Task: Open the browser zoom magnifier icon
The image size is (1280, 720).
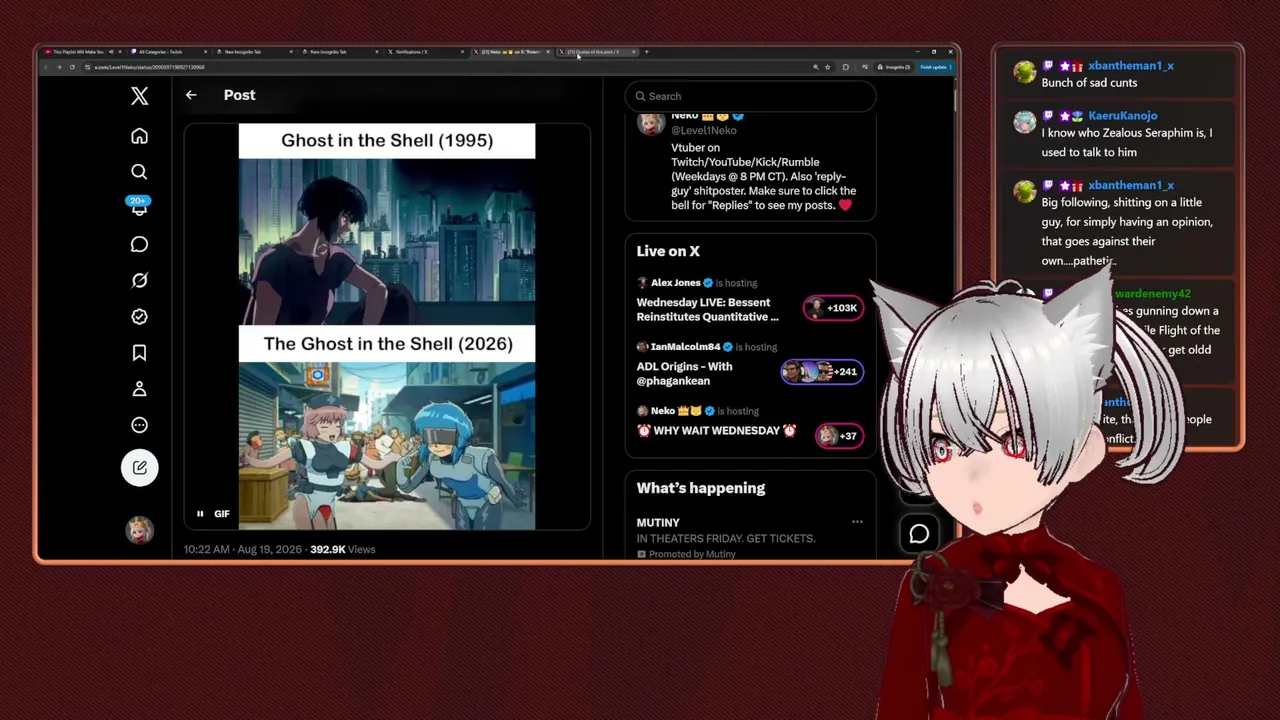Action: tap(815, 67)
